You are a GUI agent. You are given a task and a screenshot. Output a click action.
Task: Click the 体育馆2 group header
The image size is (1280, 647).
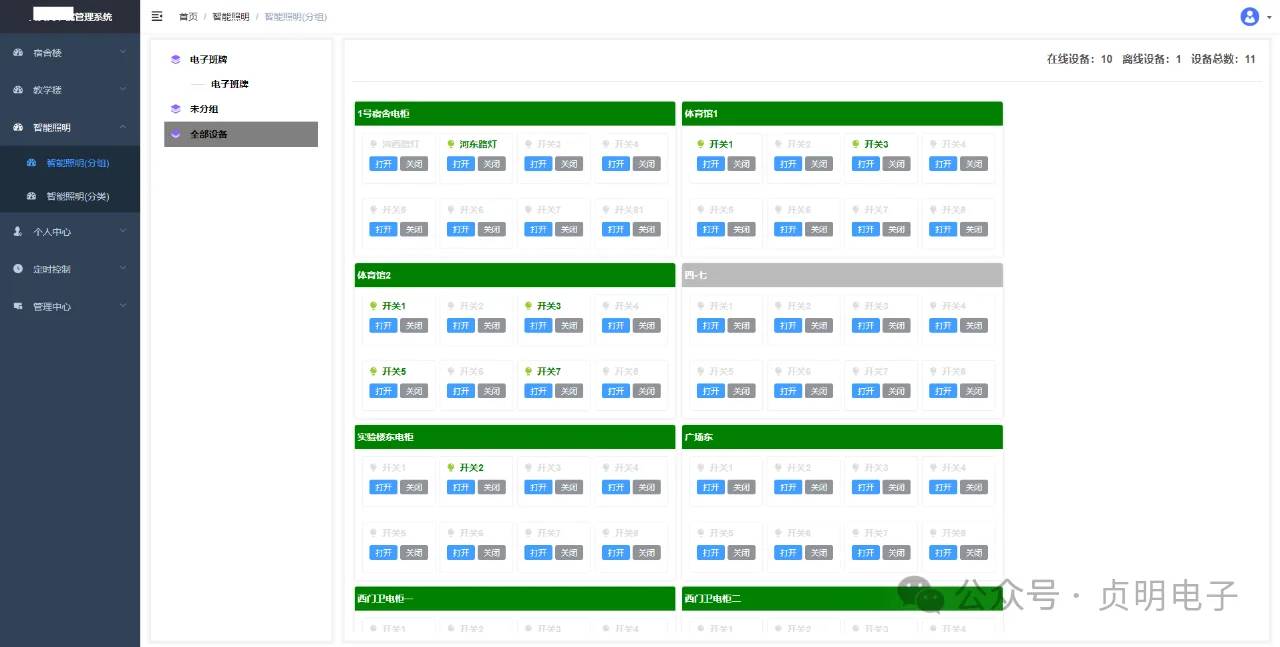pos(515,275)
